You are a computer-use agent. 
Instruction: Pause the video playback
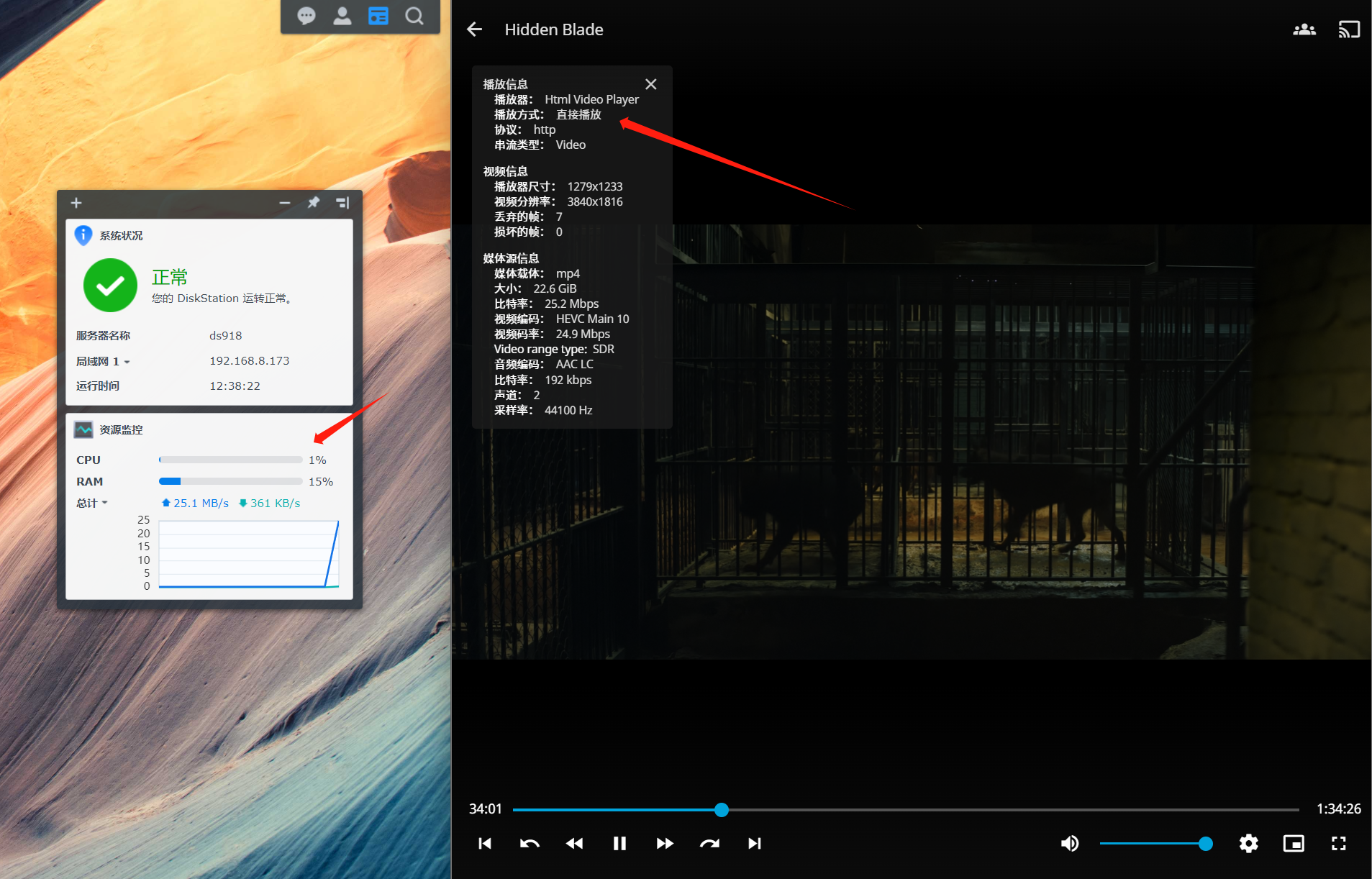point(619,843)
